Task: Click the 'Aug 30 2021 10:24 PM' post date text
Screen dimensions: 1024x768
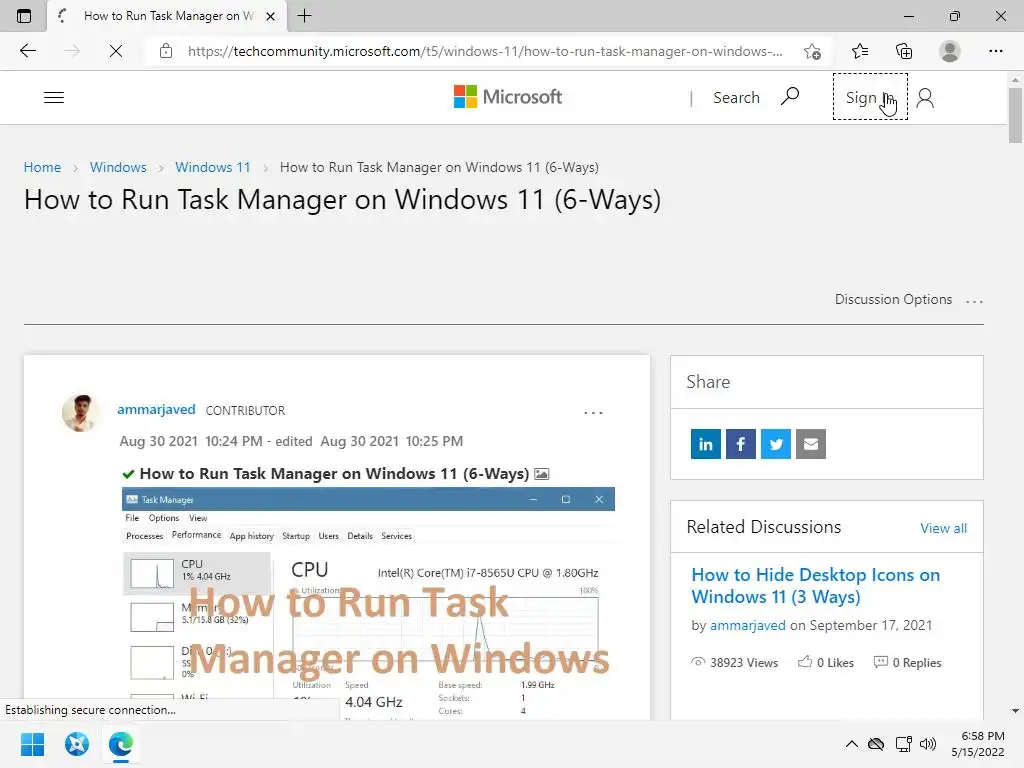Action: pyautogui.click(x=191, y=441)
